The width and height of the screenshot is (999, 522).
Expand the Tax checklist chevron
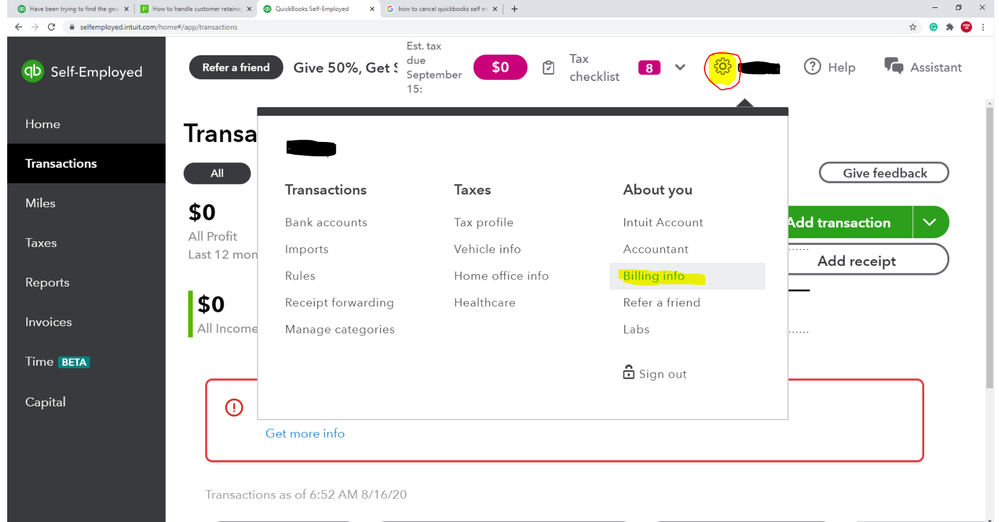click(x=680, y=68)
